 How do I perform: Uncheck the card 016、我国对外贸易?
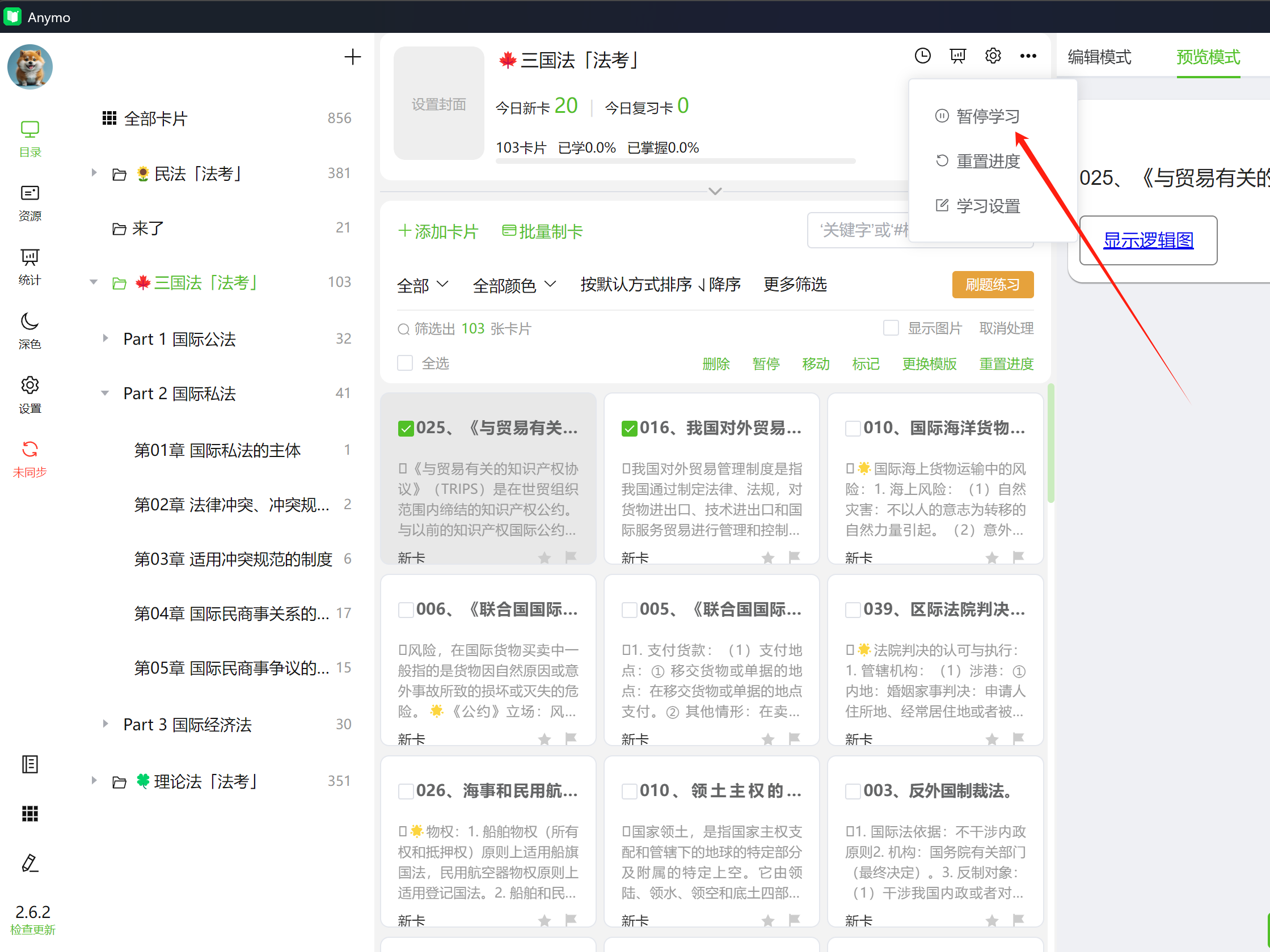629,429
